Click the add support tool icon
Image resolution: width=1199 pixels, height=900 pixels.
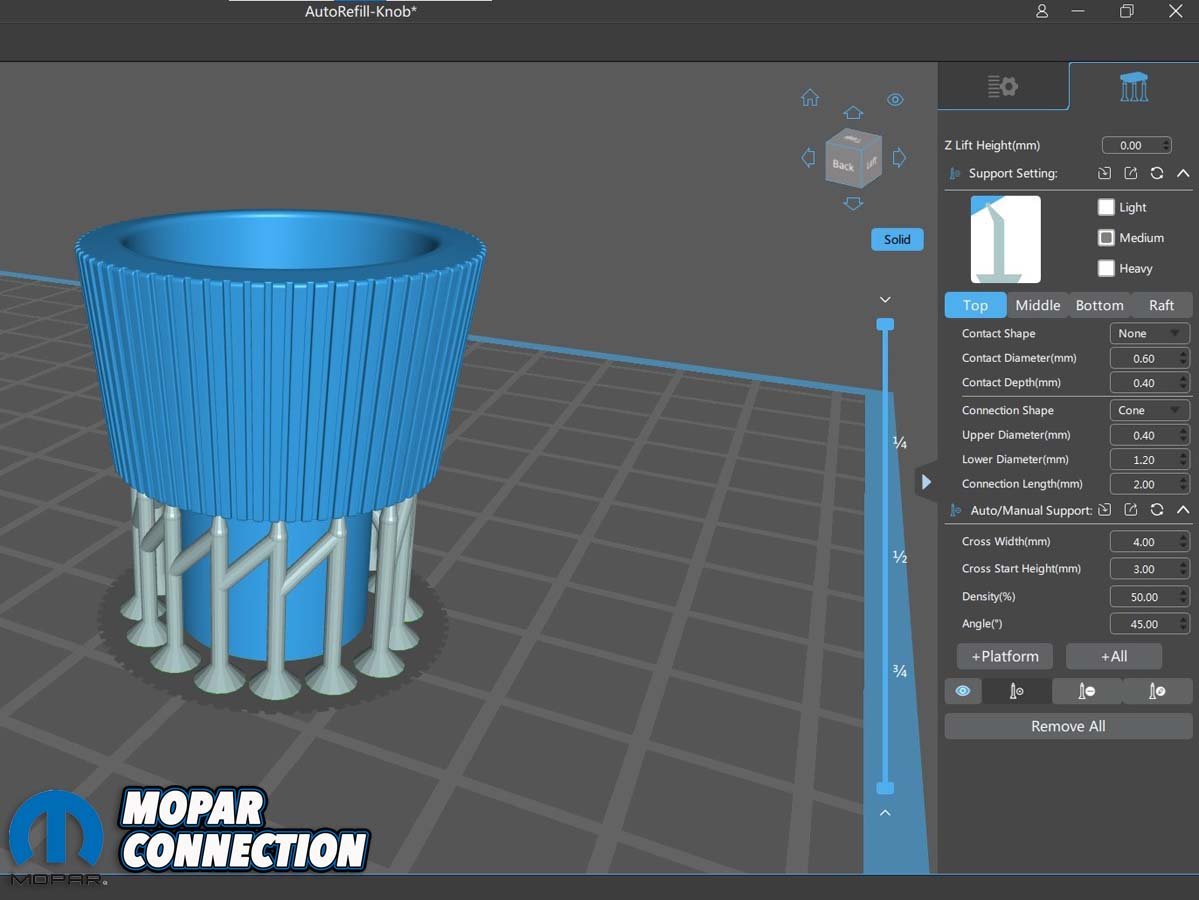tap(1016, 691)
